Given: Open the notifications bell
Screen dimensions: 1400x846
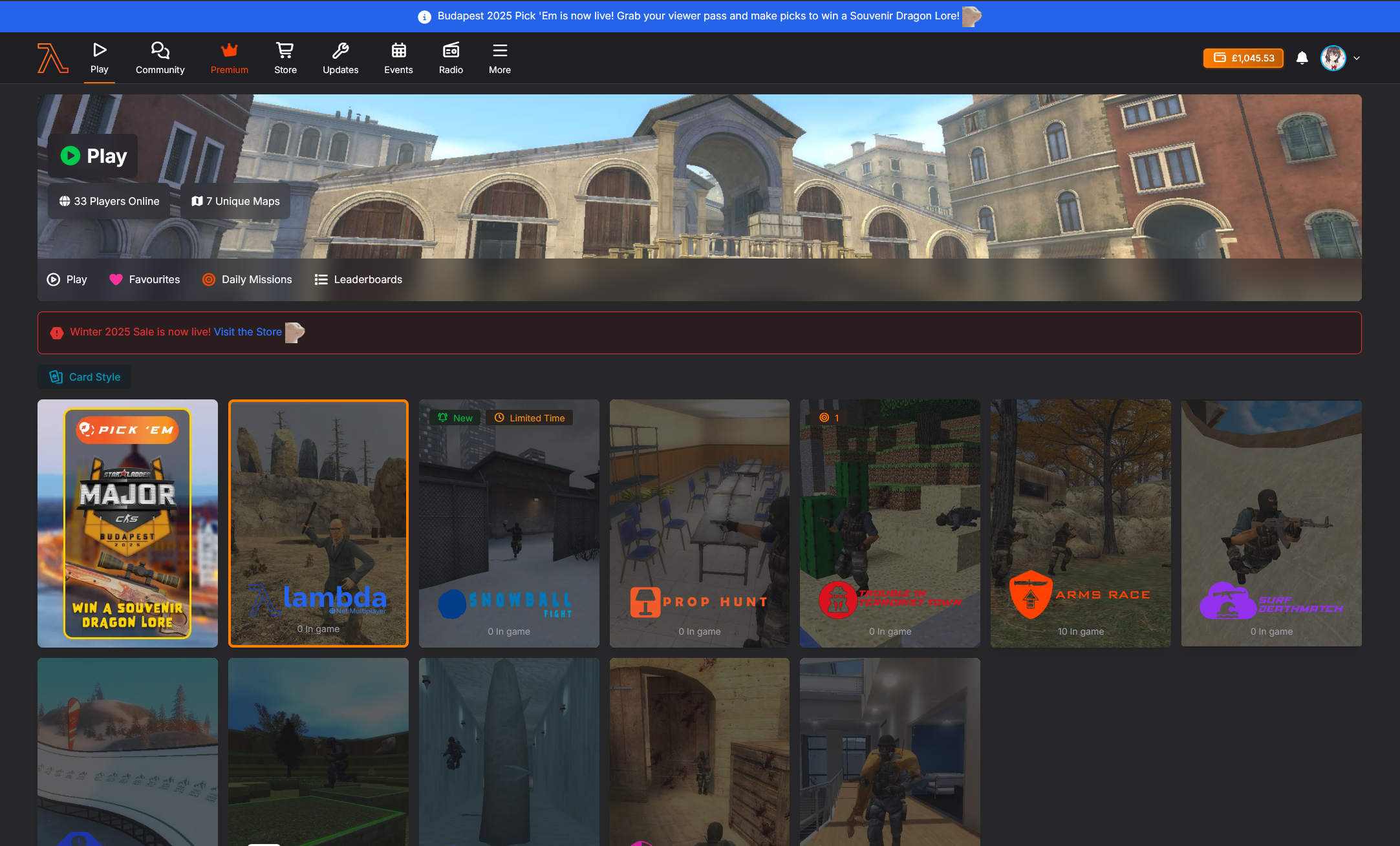Looking at the screenshot, I should [1302, 58].
